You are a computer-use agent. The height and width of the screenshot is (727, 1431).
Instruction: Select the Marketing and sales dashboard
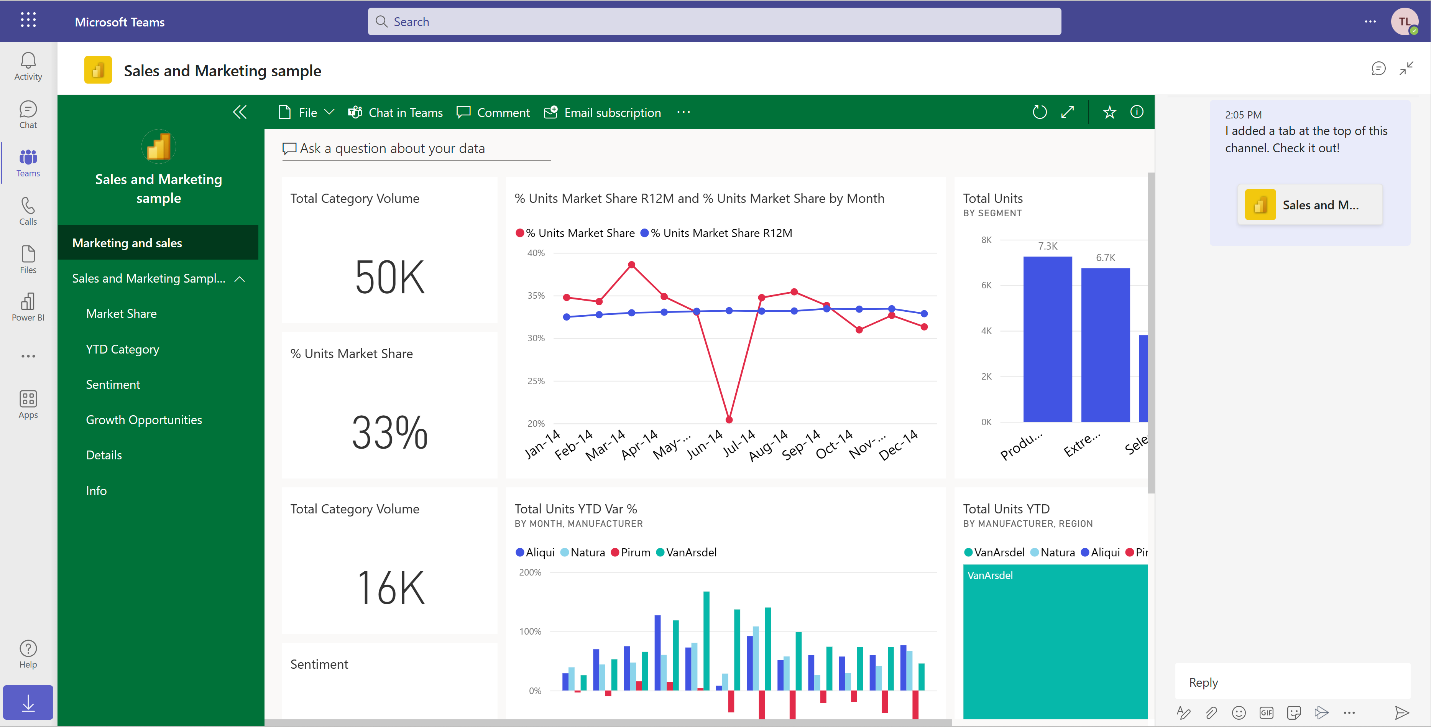click(158, 243)
